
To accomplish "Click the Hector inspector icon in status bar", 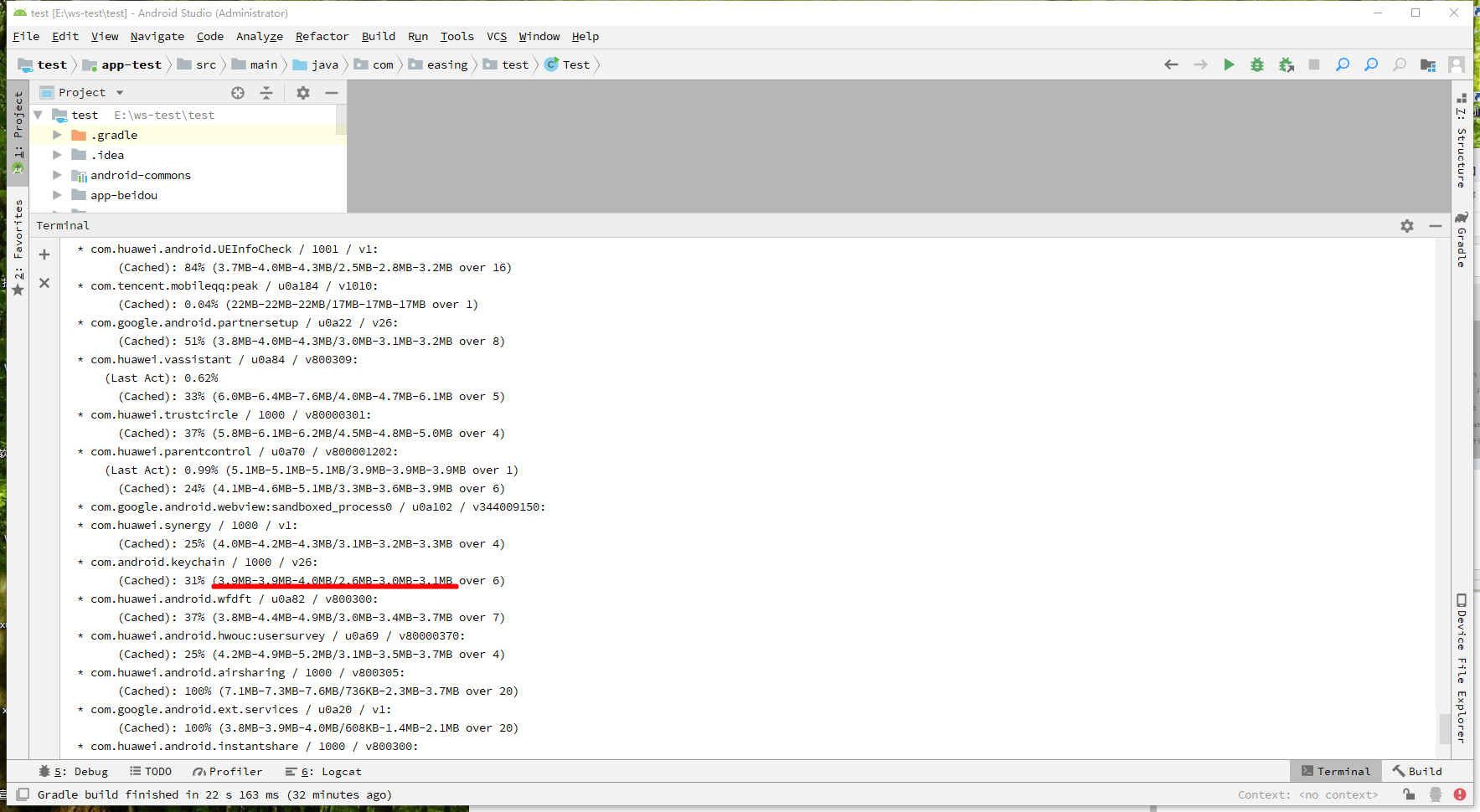I will click(1436, 794).
